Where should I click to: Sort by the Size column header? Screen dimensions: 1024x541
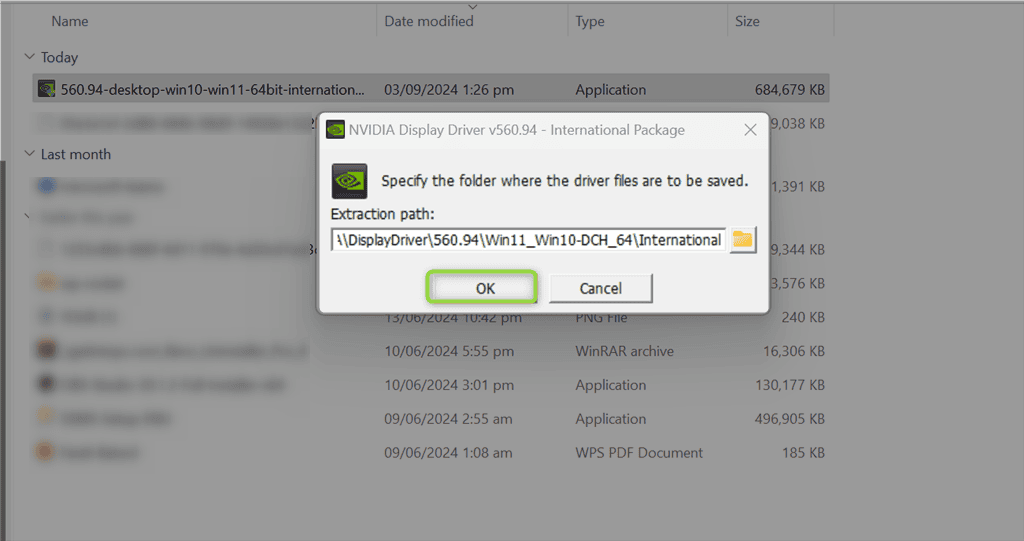[x=747, y=21]
